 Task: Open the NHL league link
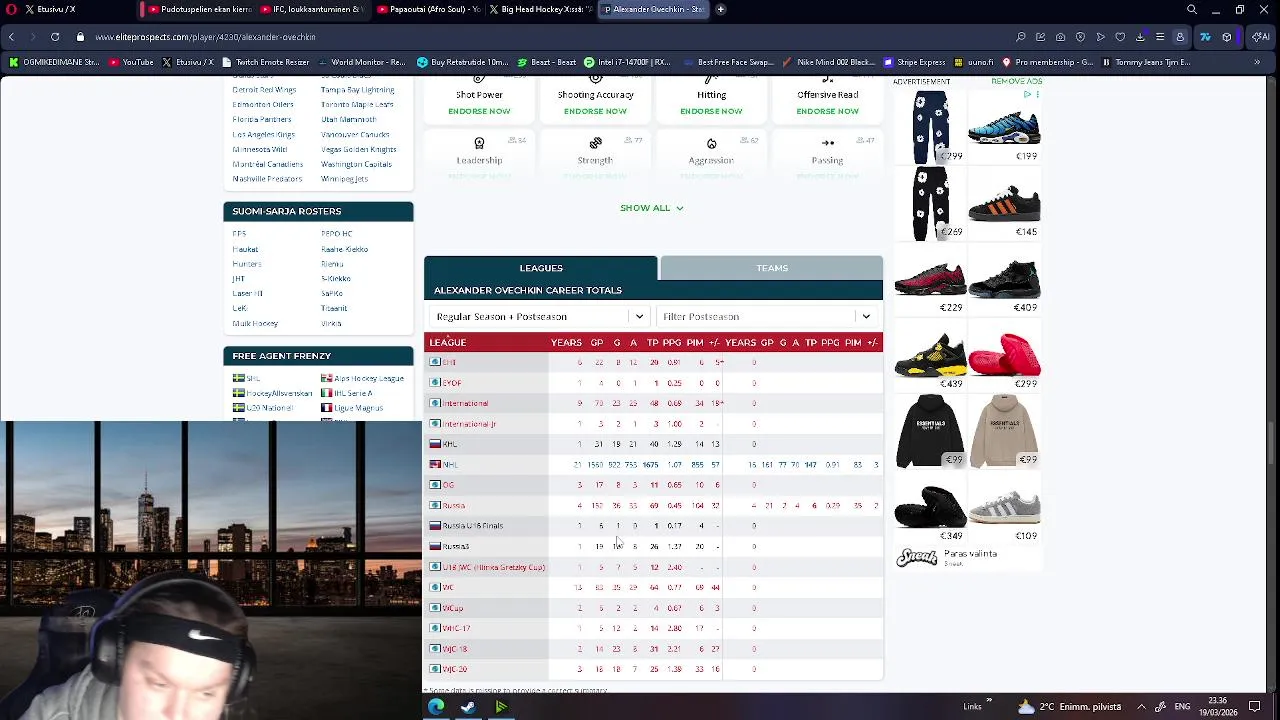pos(450,464)
